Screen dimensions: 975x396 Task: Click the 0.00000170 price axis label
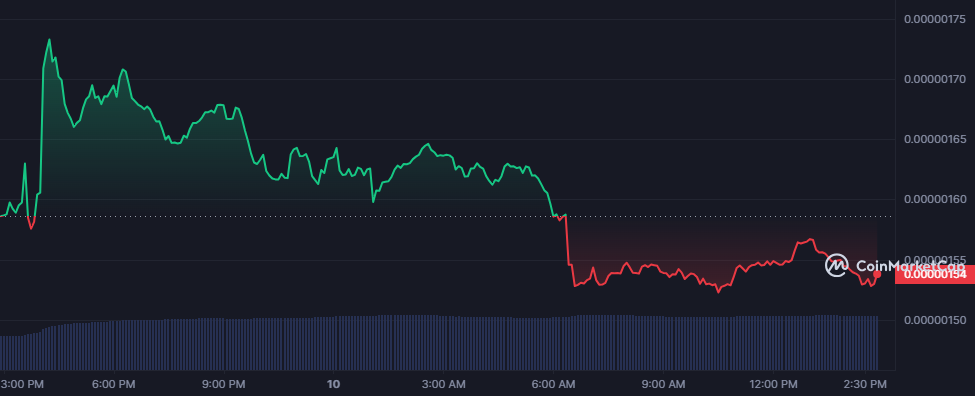click(935, 80)
